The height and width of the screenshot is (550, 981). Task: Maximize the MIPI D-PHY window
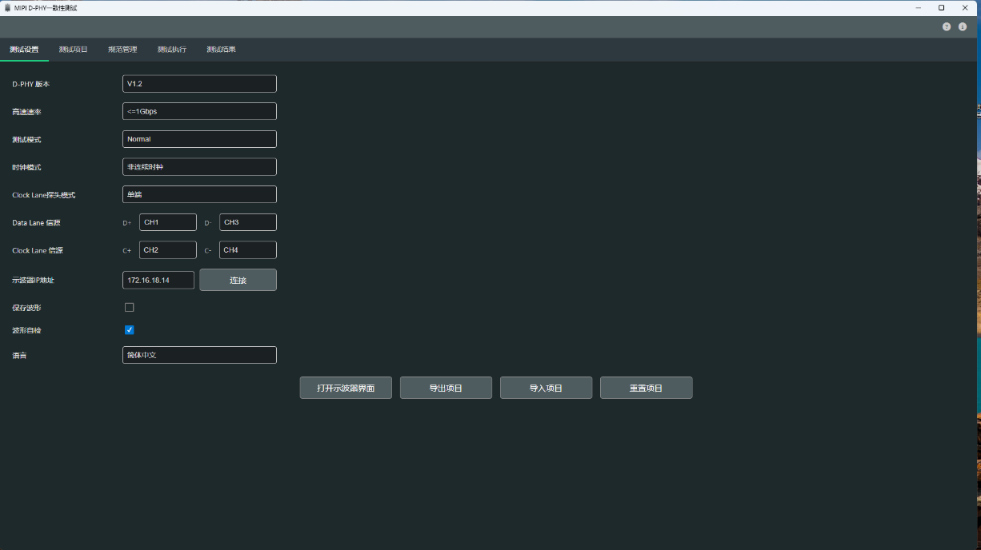coord(941,8)
